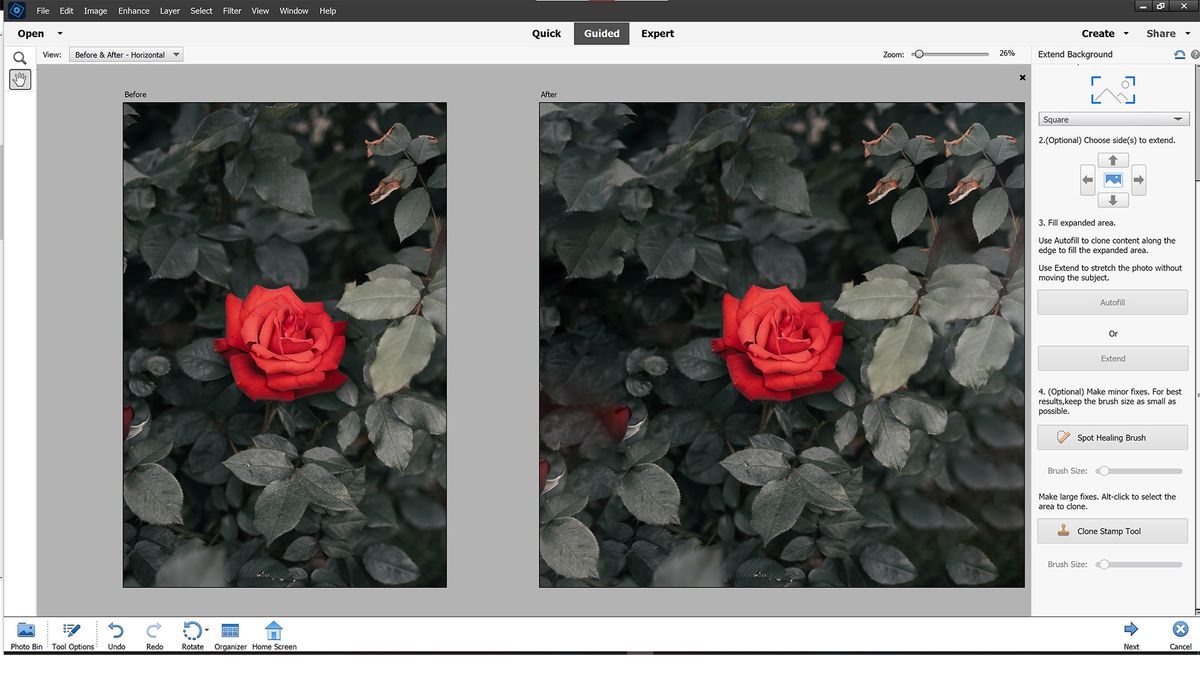Open the Organizer
The width and height of the screenshot is (1200, 675).
click(x=230, y=636)
